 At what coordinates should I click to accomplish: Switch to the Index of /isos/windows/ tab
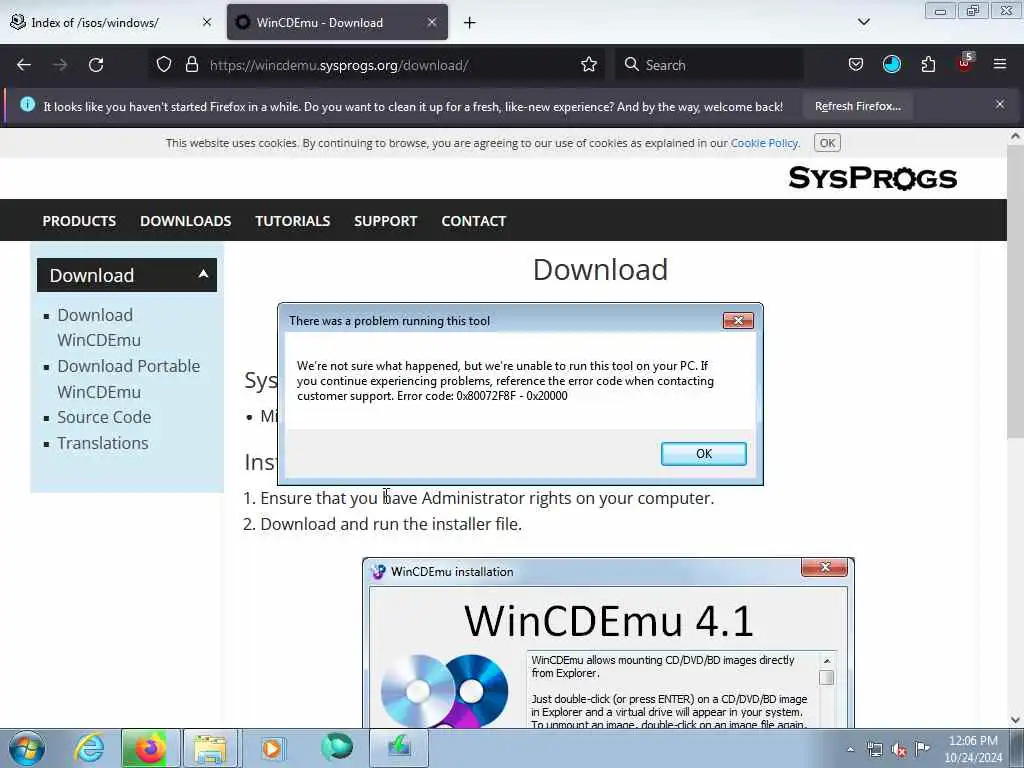tap(111, 22)
